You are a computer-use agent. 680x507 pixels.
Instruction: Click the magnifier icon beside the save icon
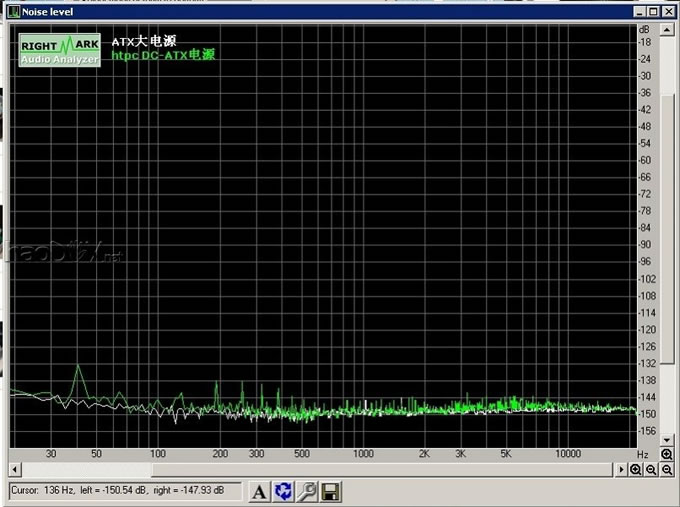tap(307, 491)
